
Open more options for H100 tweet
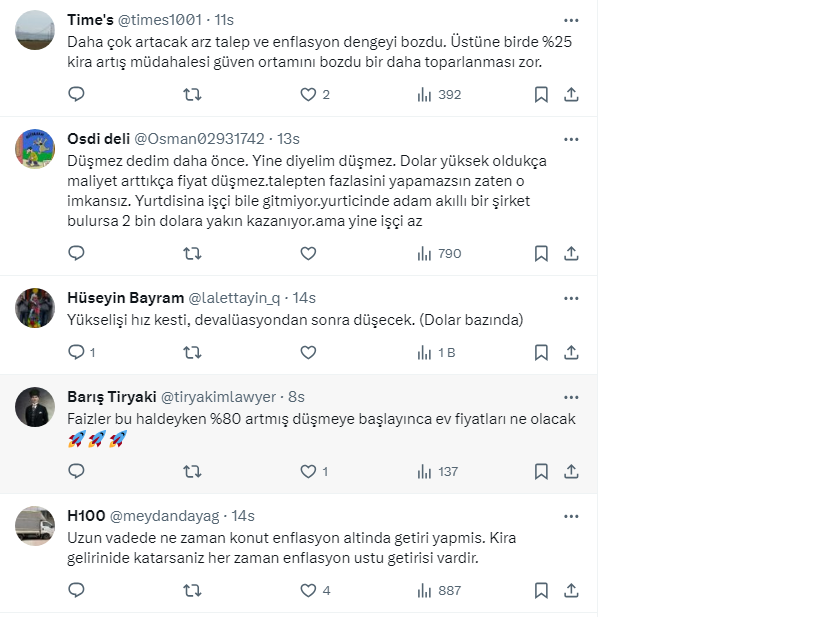pos(571,516)
